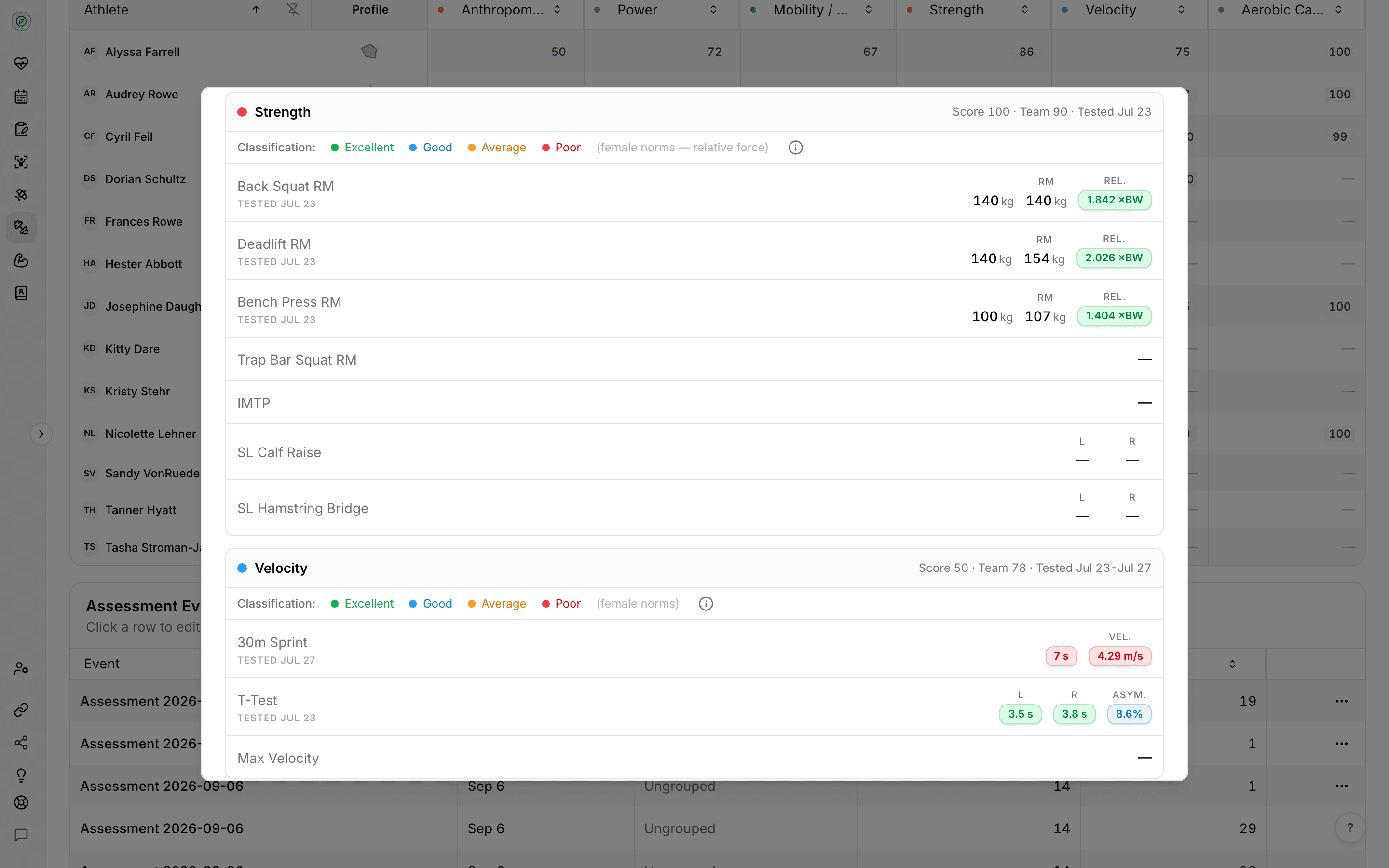Select athlete Kristy Stehr
Viewport: 1389px width, 868px height.
pos(137,392)
